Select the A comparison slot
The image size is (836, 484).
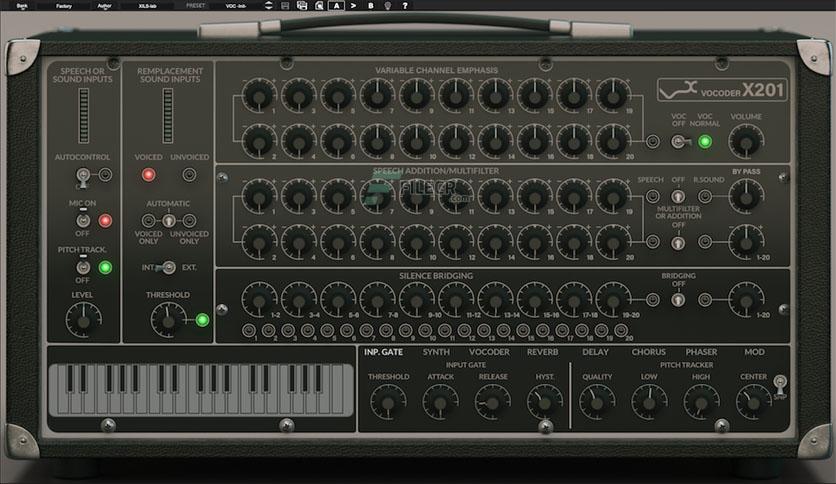point(336,6)
